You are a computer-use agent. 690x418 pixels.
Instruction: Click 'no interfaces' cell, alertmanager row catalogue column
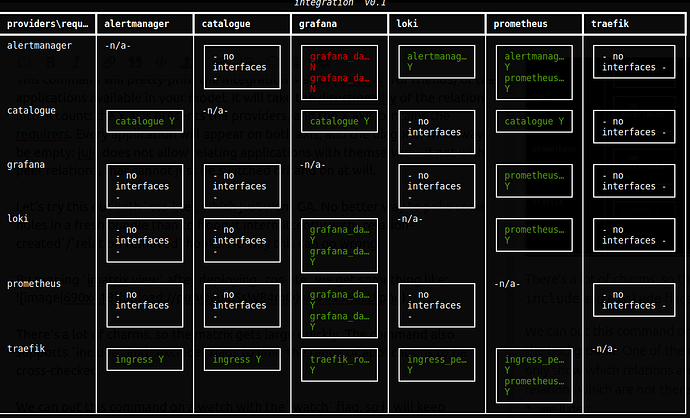pyautogui.click(x=242, y=67)
